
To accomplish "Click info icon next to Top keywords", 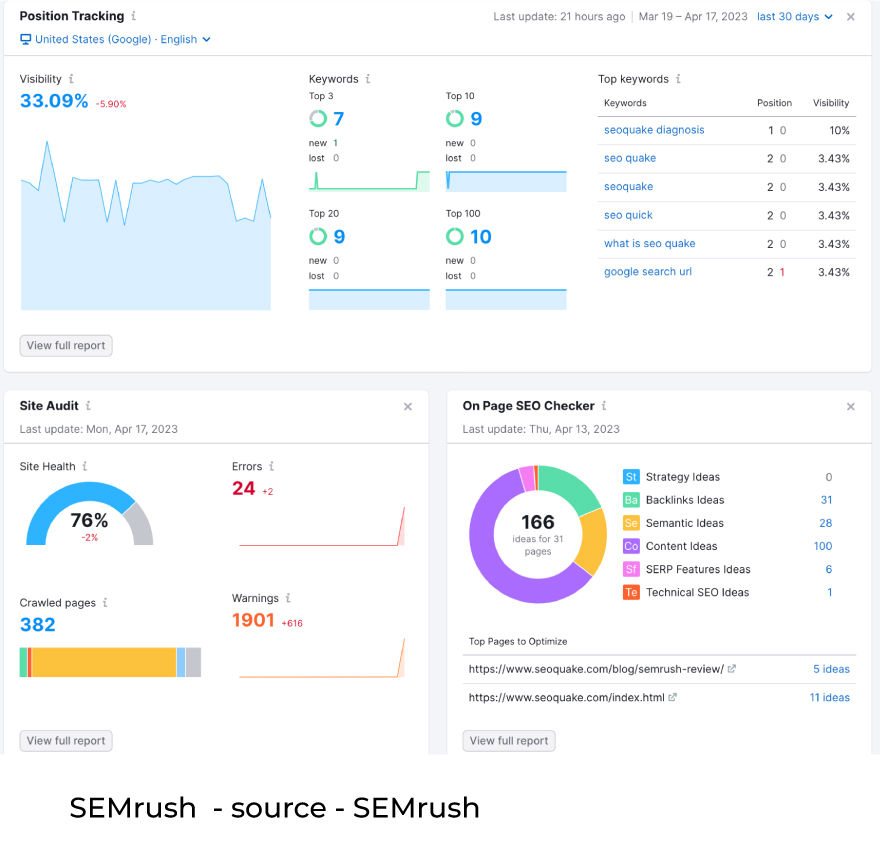I will tap(678, 79).
